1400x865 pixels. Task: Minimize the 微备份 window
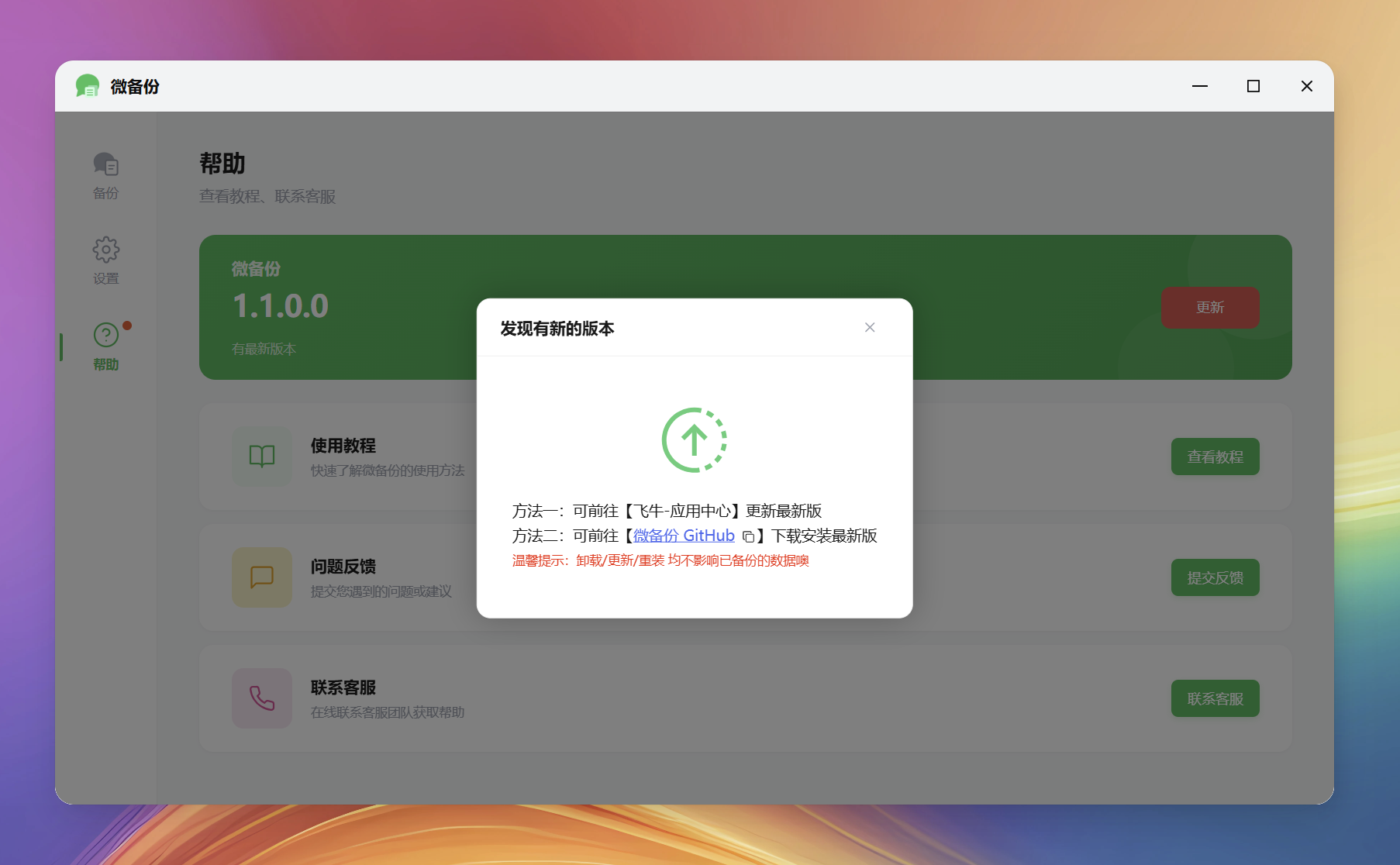pyautogui.click(x=1200, y=86)
